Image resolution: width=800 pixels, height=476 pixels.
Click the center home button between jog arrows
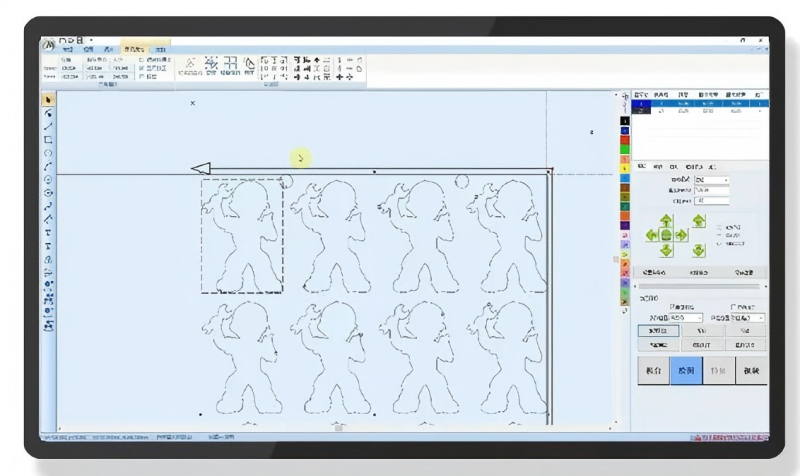pyautogui.click(x=667, y=235)
